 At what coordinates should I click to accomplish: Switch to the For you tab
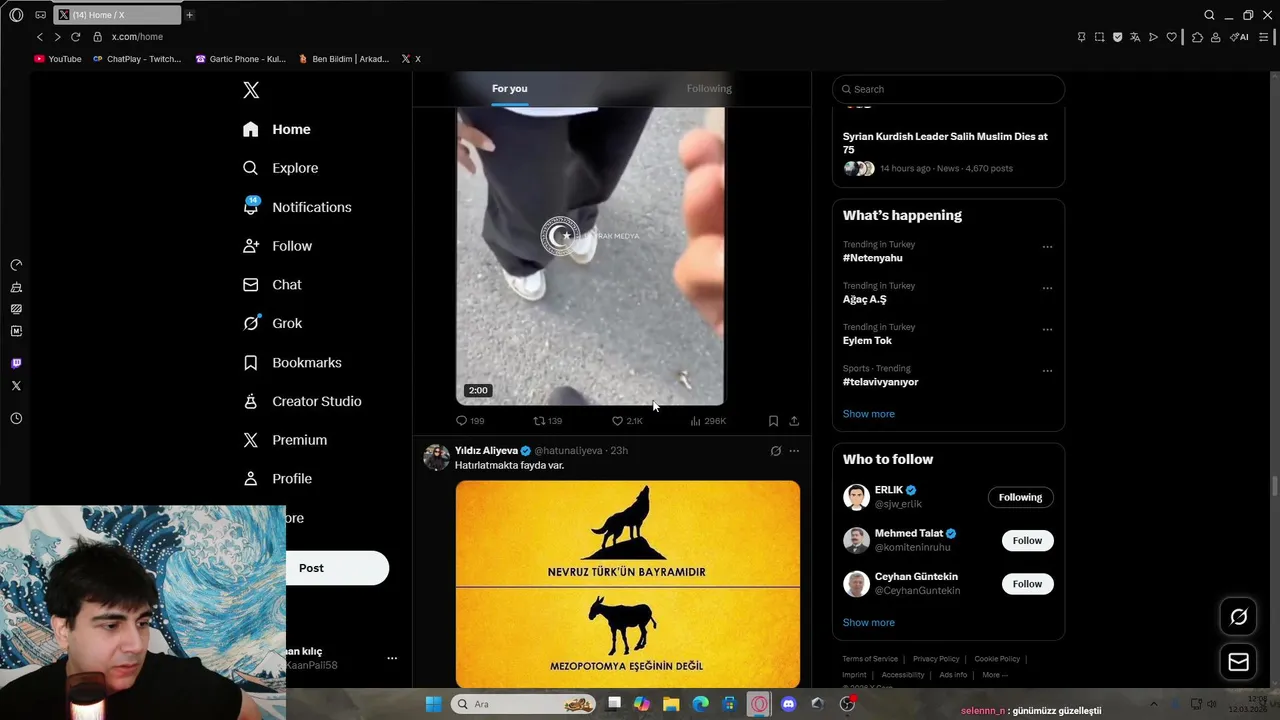(510, 89)
